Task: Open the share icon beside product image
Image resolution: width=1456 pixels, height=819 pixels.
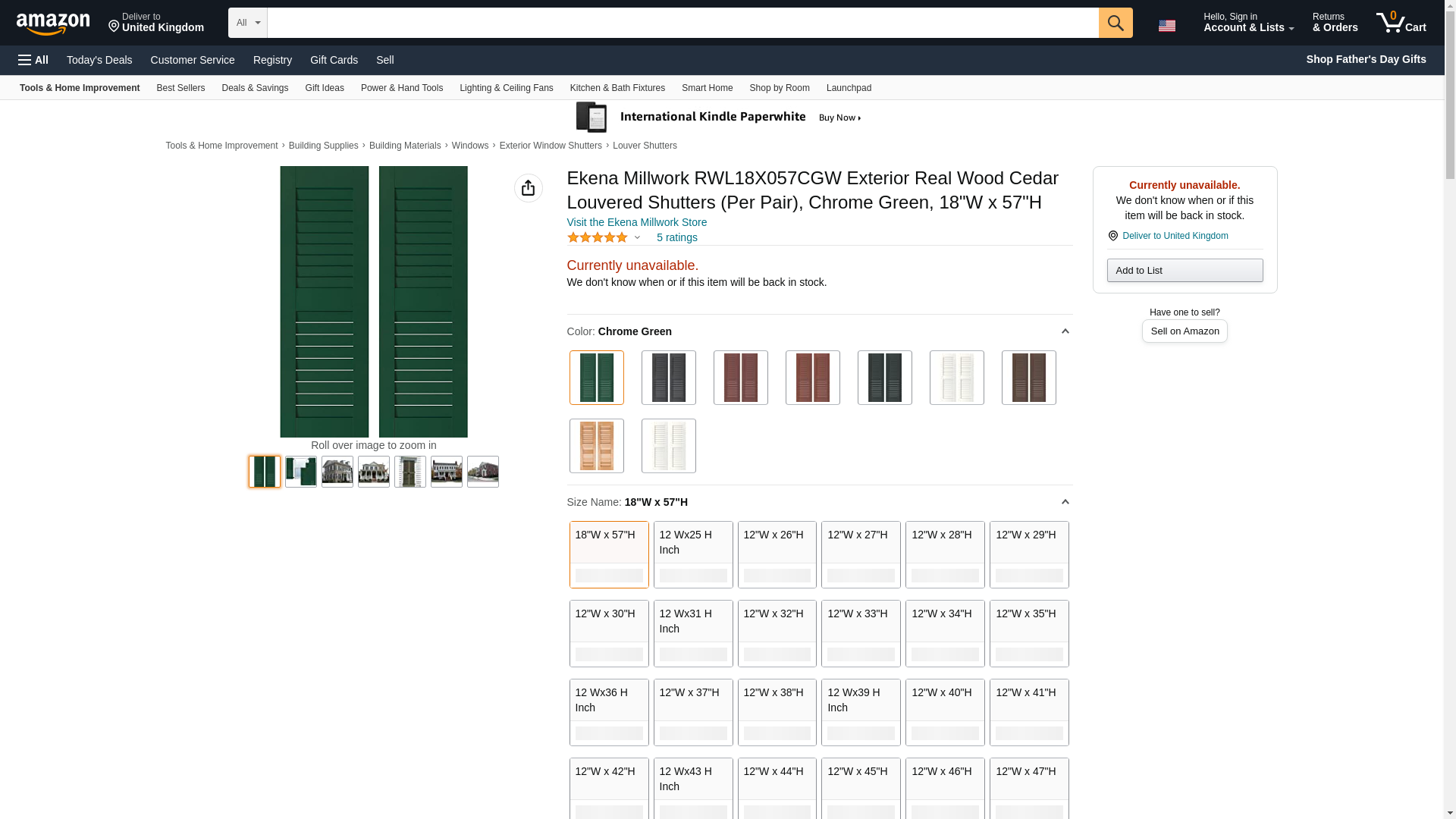Action: (528, 188)
